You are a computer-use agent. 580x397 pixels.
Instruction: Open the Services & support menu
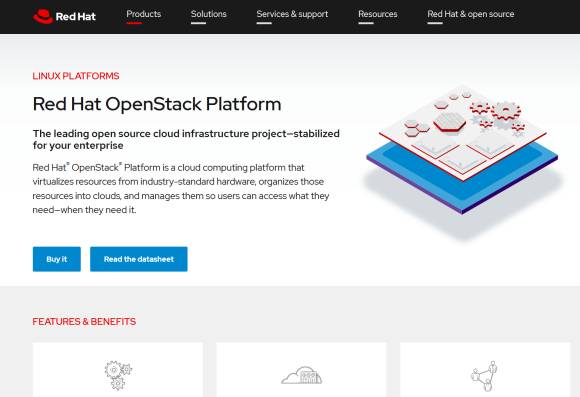pos(292,14)
